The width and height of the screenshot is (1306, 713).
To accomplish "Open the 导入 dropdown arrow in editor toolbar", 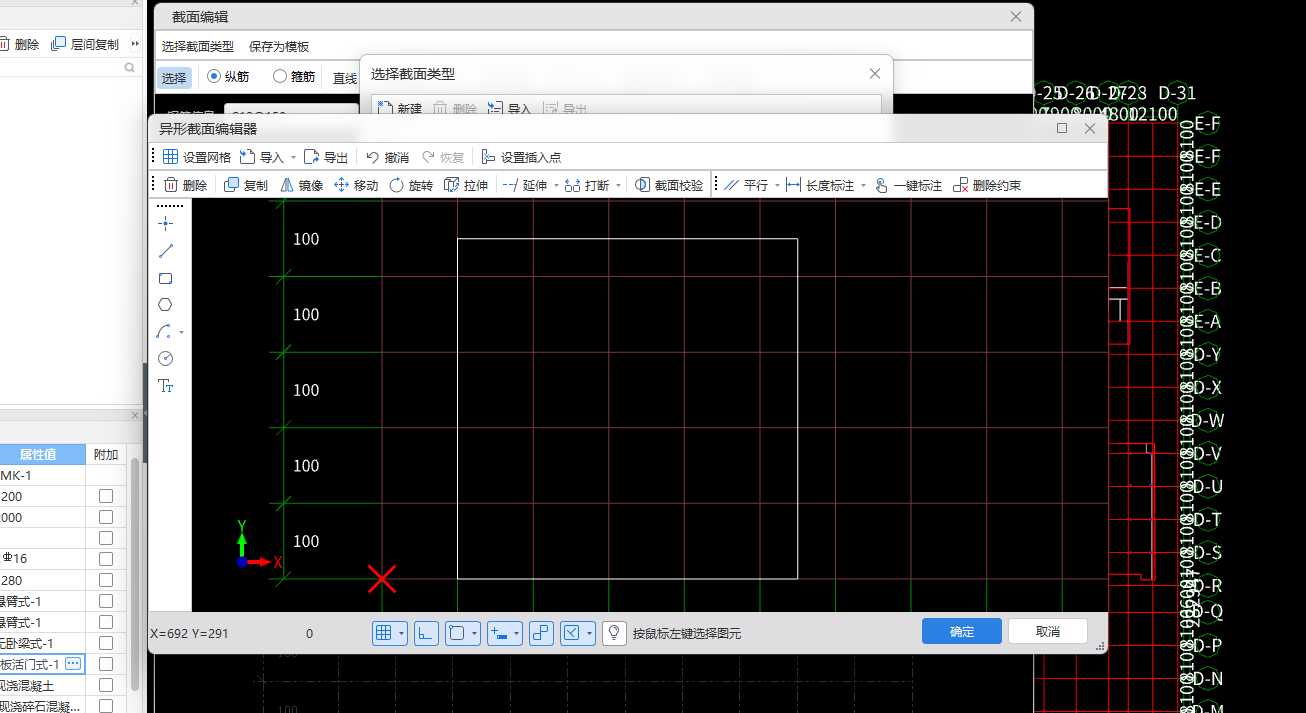I will [x=293, y=157].
